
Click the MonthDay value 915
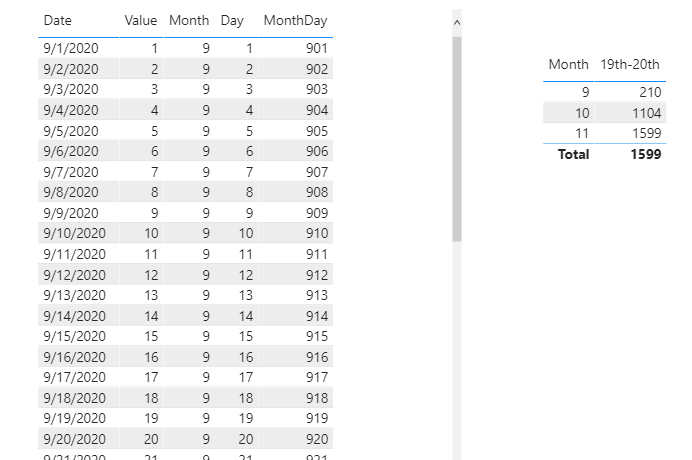pyautogui.click(x=317, y=336)
